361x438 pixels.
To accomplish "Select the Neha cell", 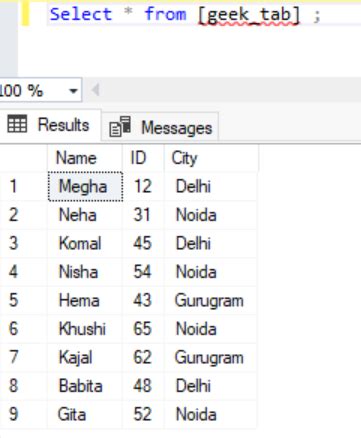I will tap(85, 215).
